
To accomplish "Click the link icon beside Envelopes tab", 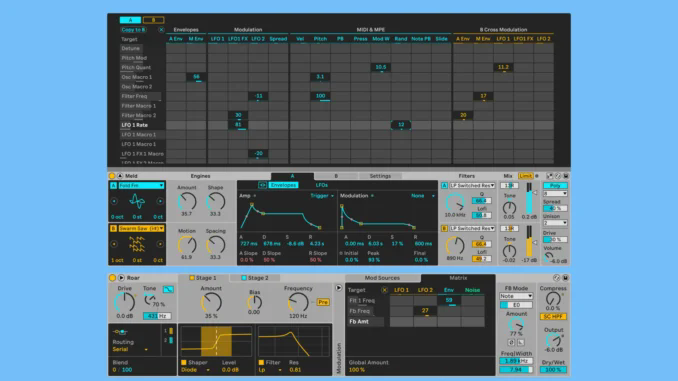I will tap(262, 185).
